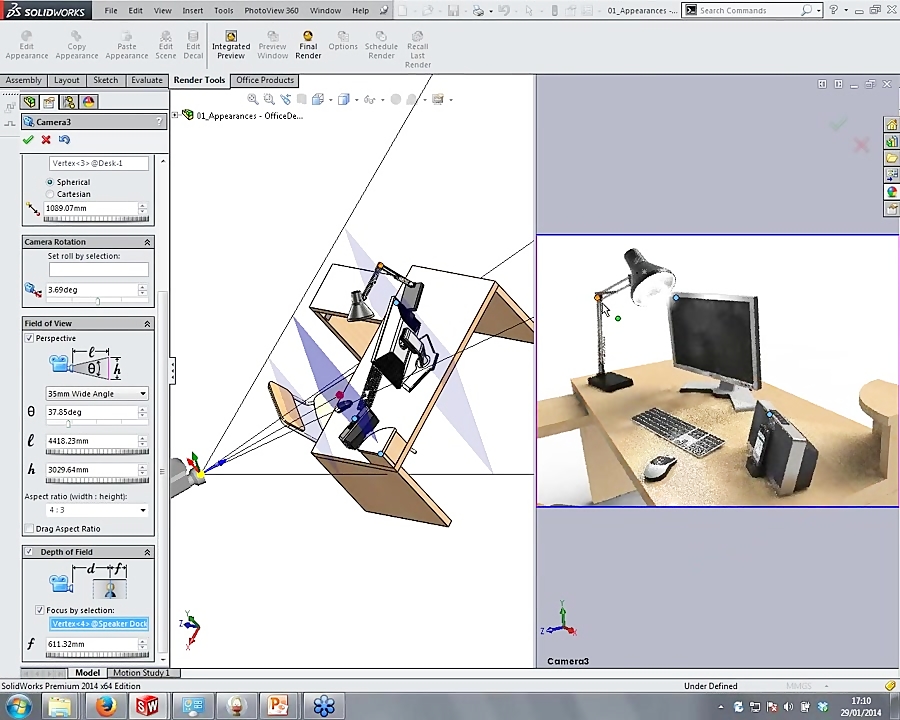Switch to the Office Products tab

coord(264,80)
